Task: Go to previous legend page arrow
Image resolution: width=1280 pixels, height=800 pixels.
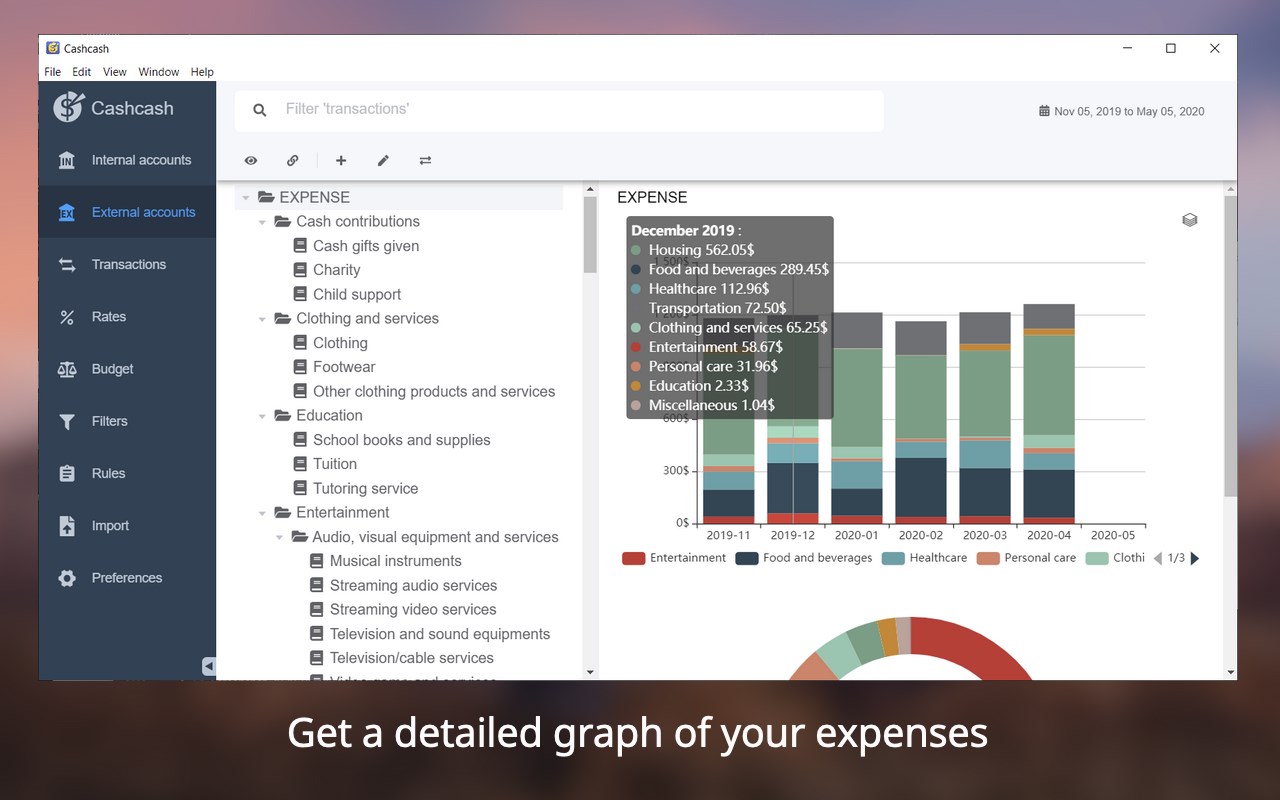Action: click(1158, 558)
